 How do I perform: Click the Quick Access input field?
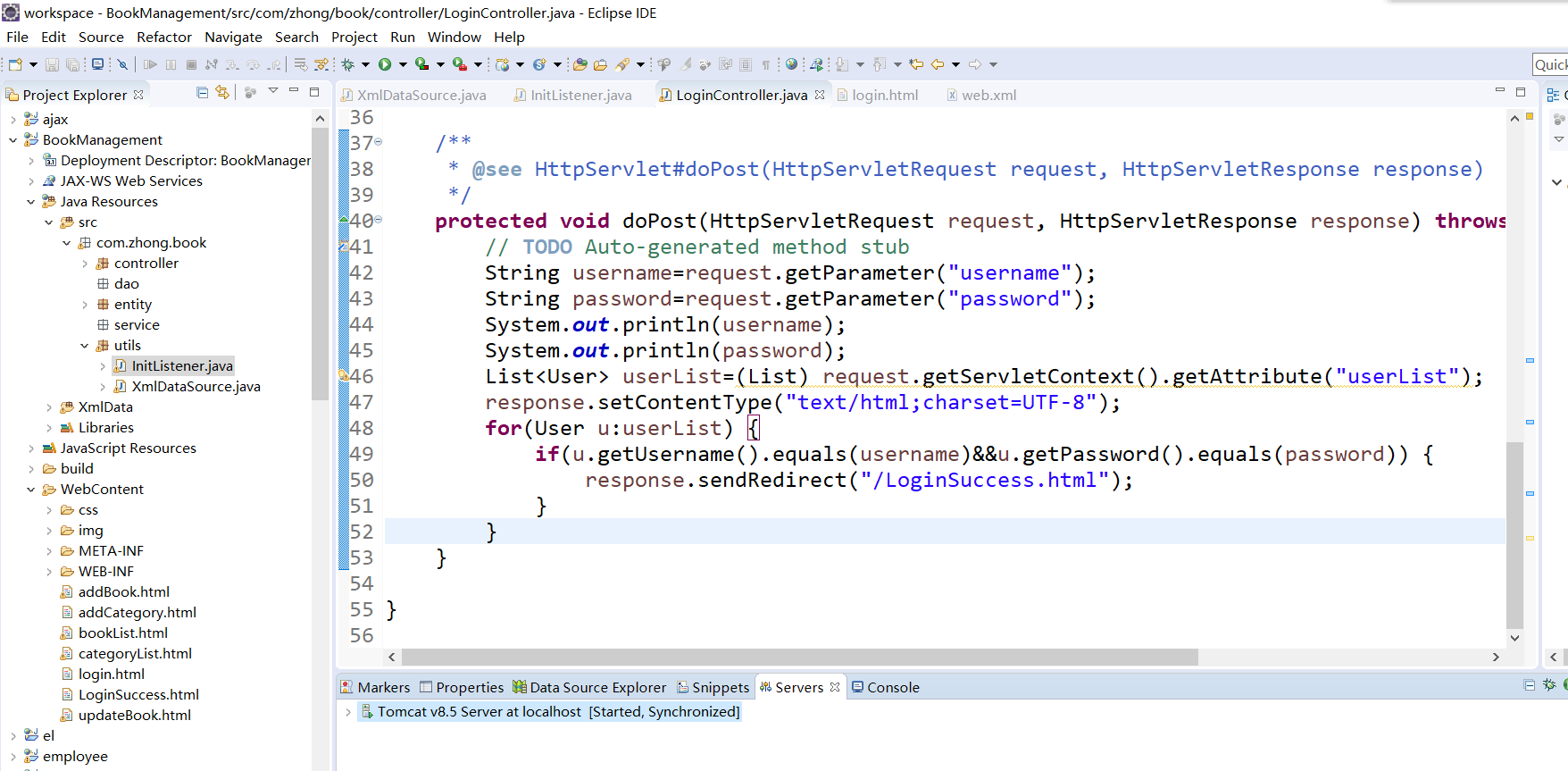click(1550, 64)
